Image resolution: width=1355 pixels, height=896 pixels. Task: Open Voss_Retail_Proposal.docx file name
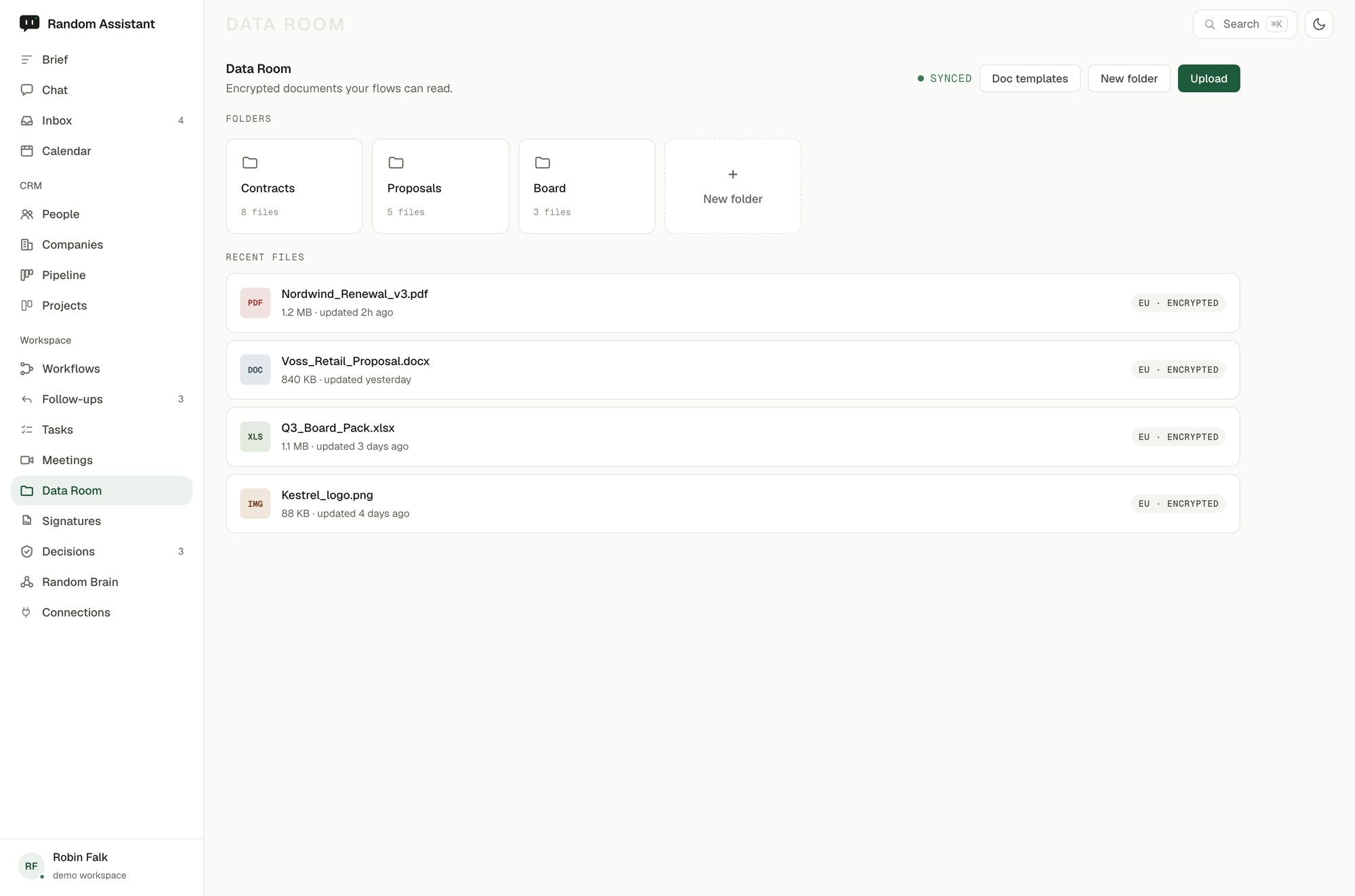coord(355,361)
